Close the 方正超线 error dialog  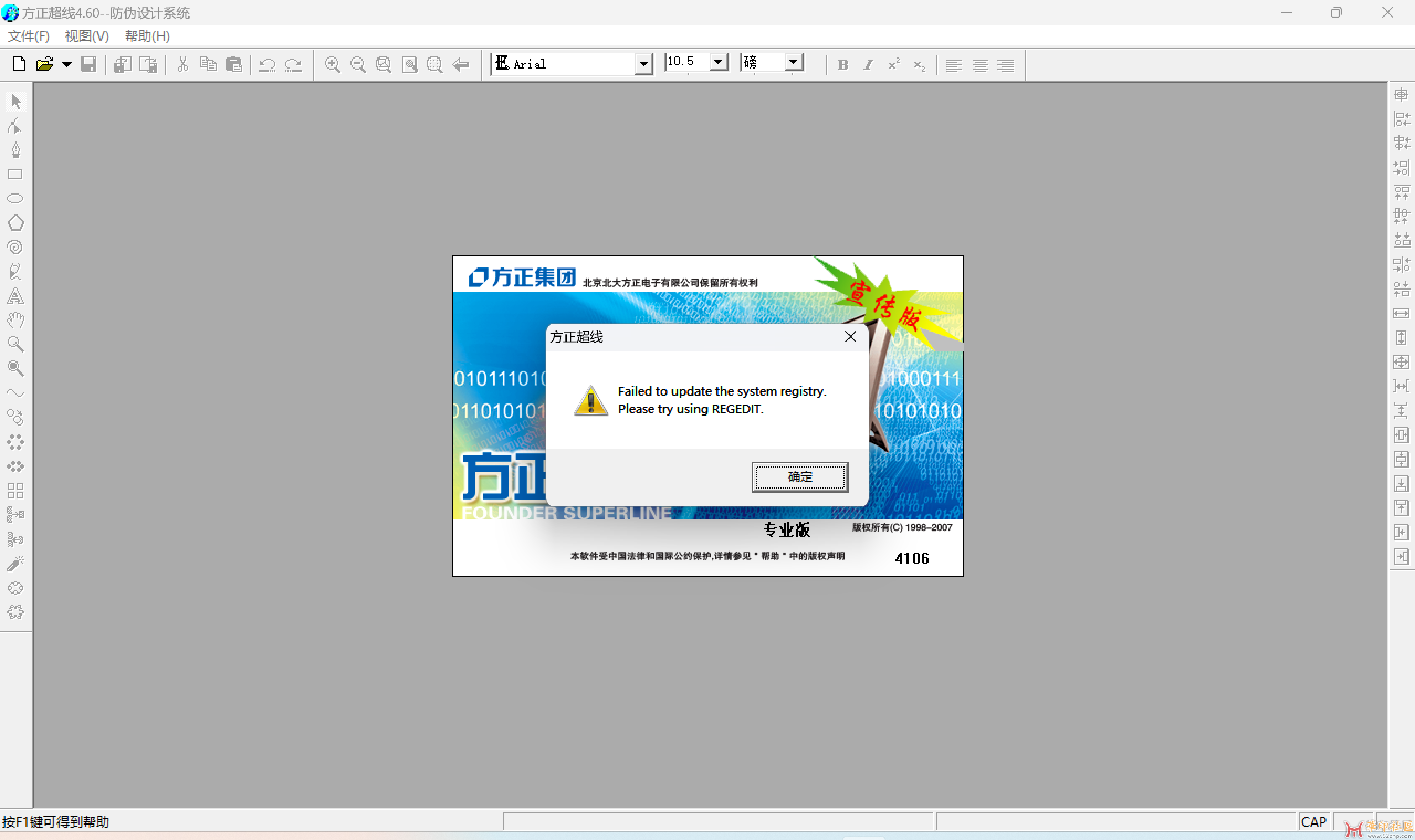850,337
